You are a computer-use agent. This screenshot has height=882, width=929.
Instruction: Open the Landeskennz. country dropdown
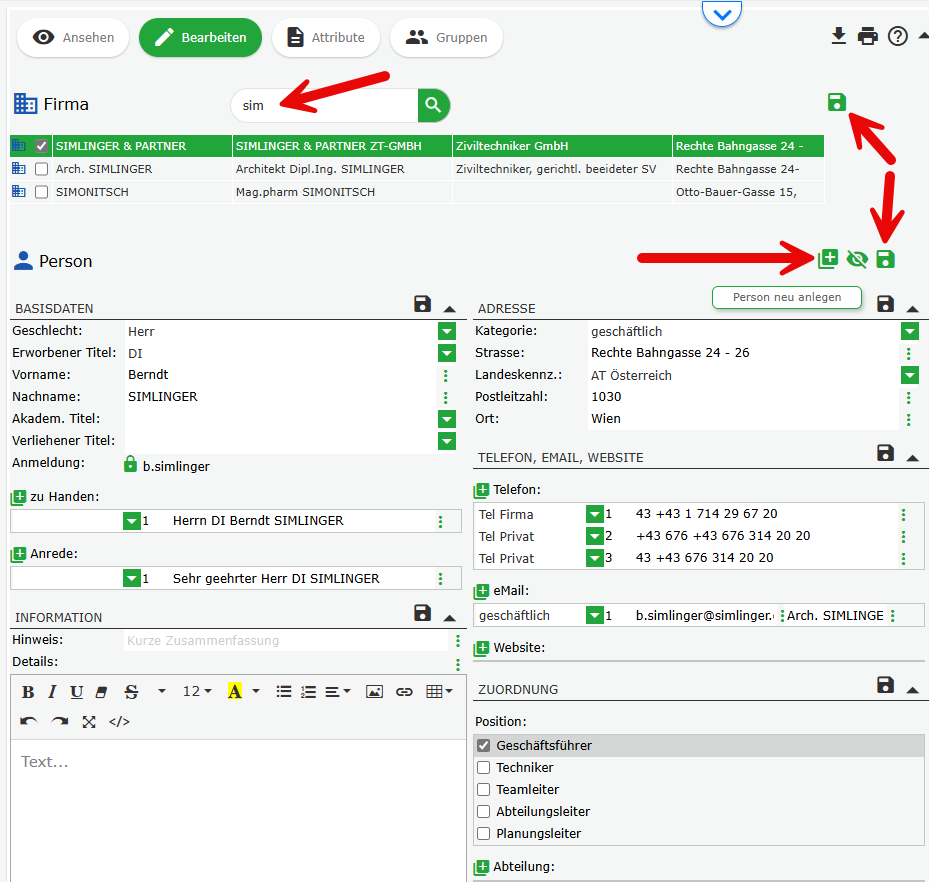tap(909, 375)
